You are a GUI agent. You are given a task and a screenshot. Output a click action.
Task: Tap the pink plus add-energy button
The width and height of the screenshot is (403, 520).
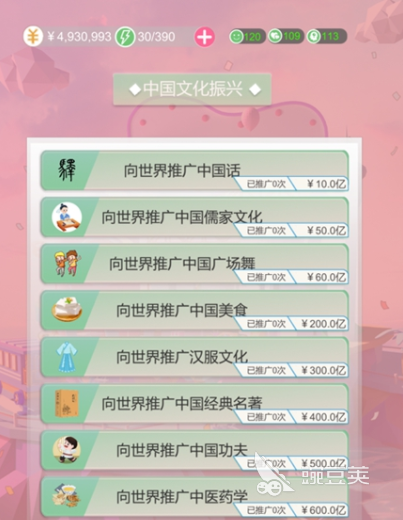point(204,37)
